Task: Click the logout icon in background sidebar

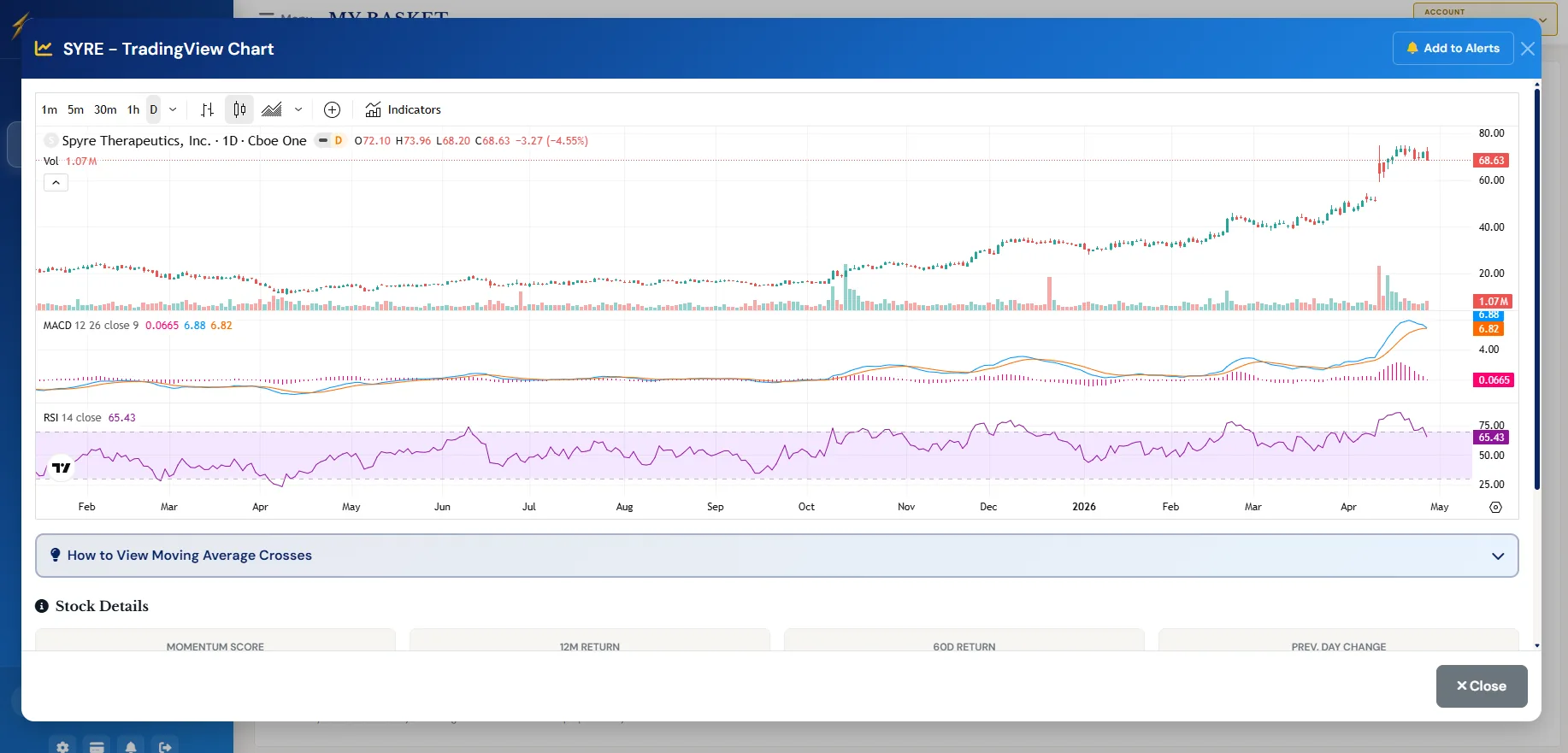Action: [x=165, y=747]
